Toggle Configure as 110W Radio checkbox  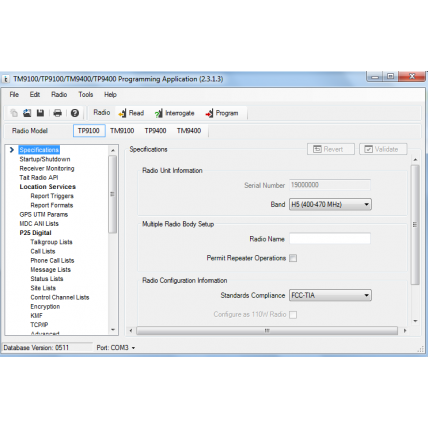pos(293,315)
